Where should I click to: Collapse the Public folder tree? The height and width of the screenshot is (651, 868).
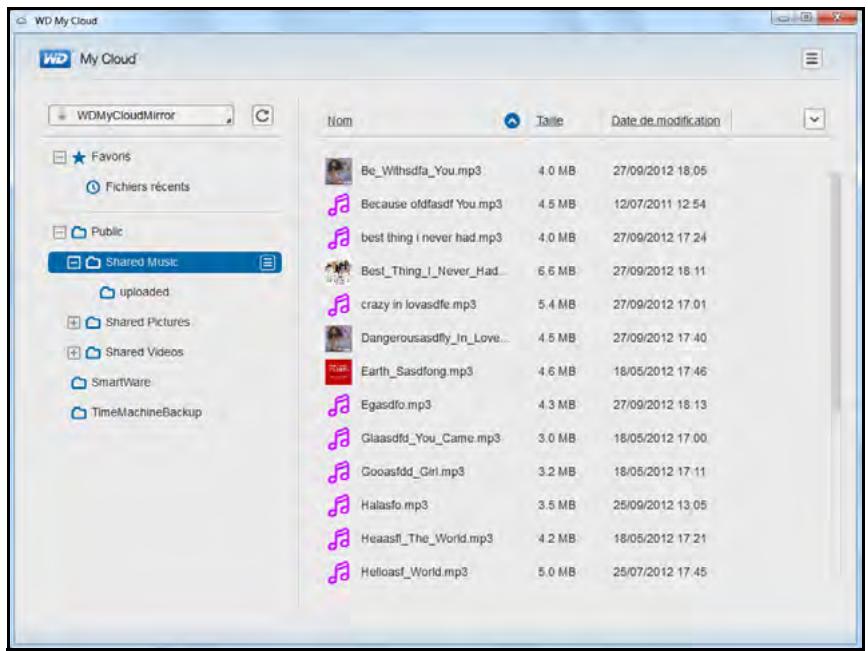point(59,232)
